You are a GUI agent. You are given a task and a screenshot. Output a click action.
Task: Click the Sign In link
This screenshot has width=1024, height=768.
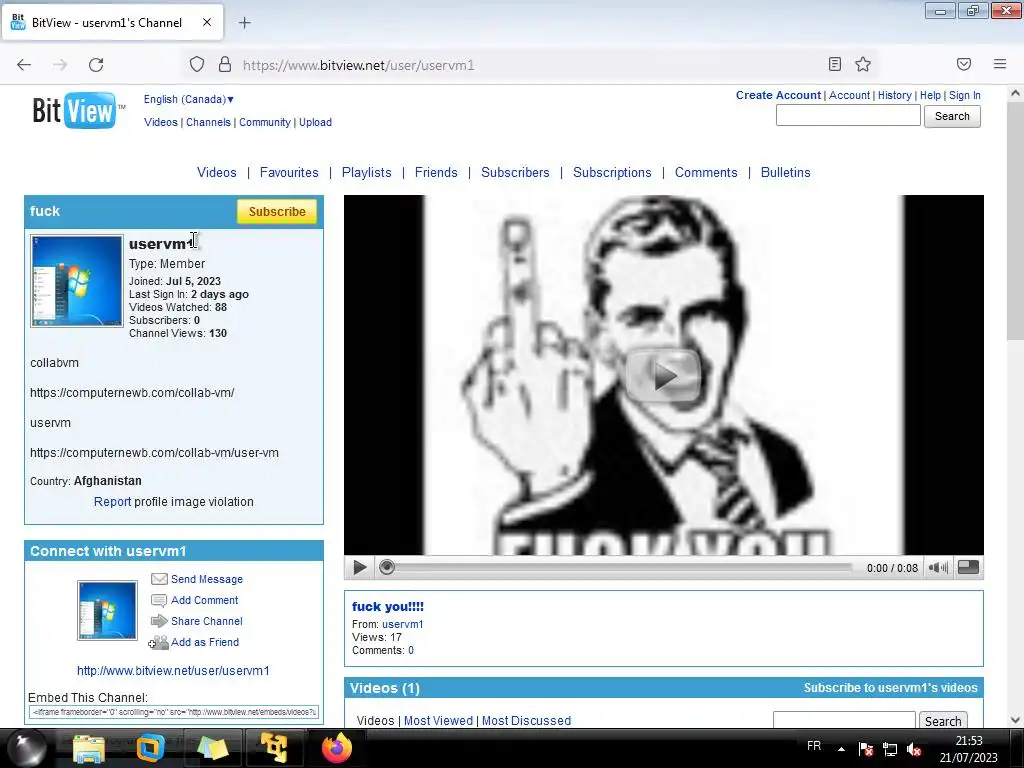pyautogui.click(x=965, y=95)
